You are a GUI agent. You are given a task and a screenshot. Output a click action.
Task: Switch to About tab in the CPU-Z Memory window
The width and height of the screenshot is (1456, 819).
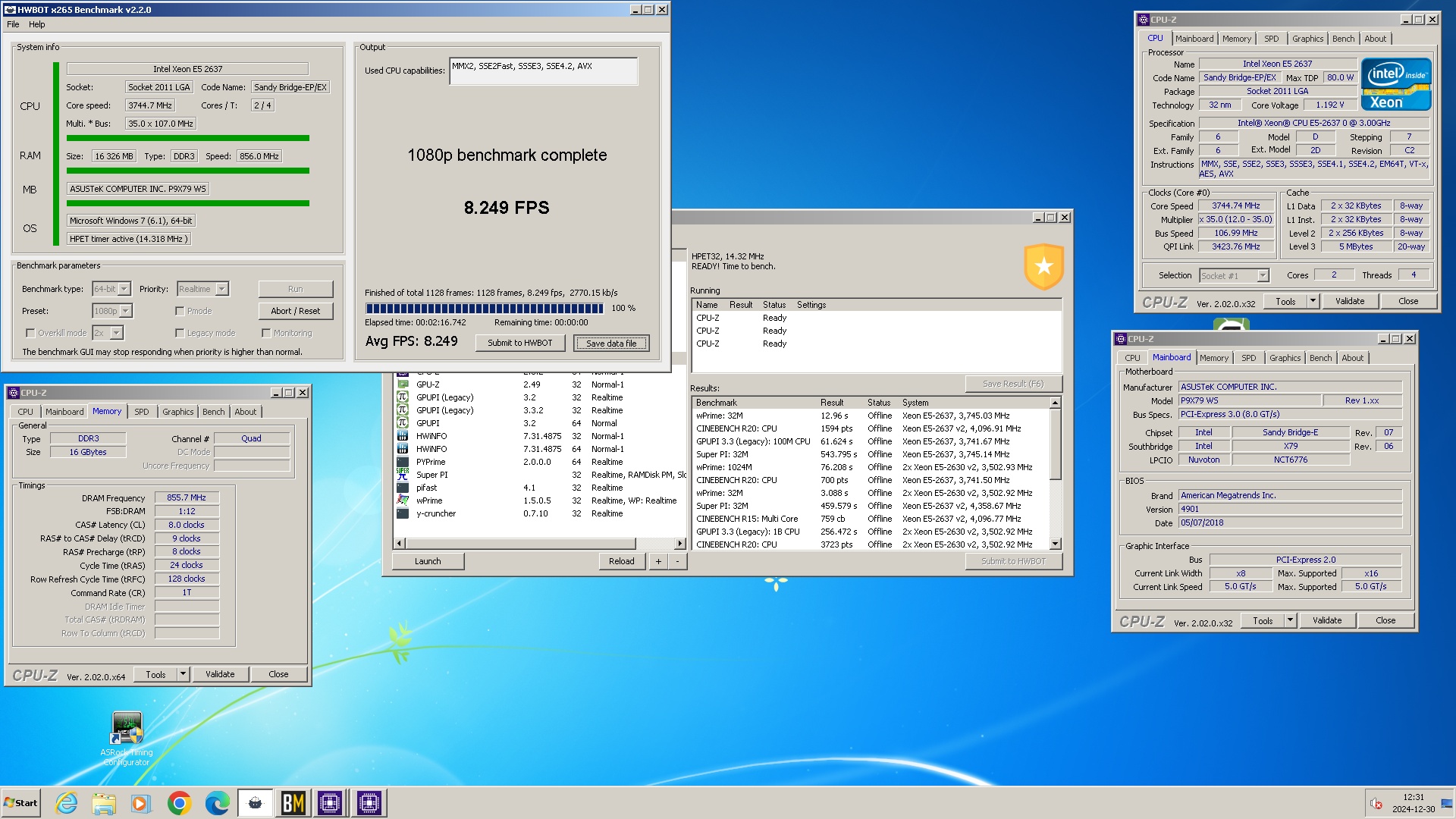click(245, 412)
